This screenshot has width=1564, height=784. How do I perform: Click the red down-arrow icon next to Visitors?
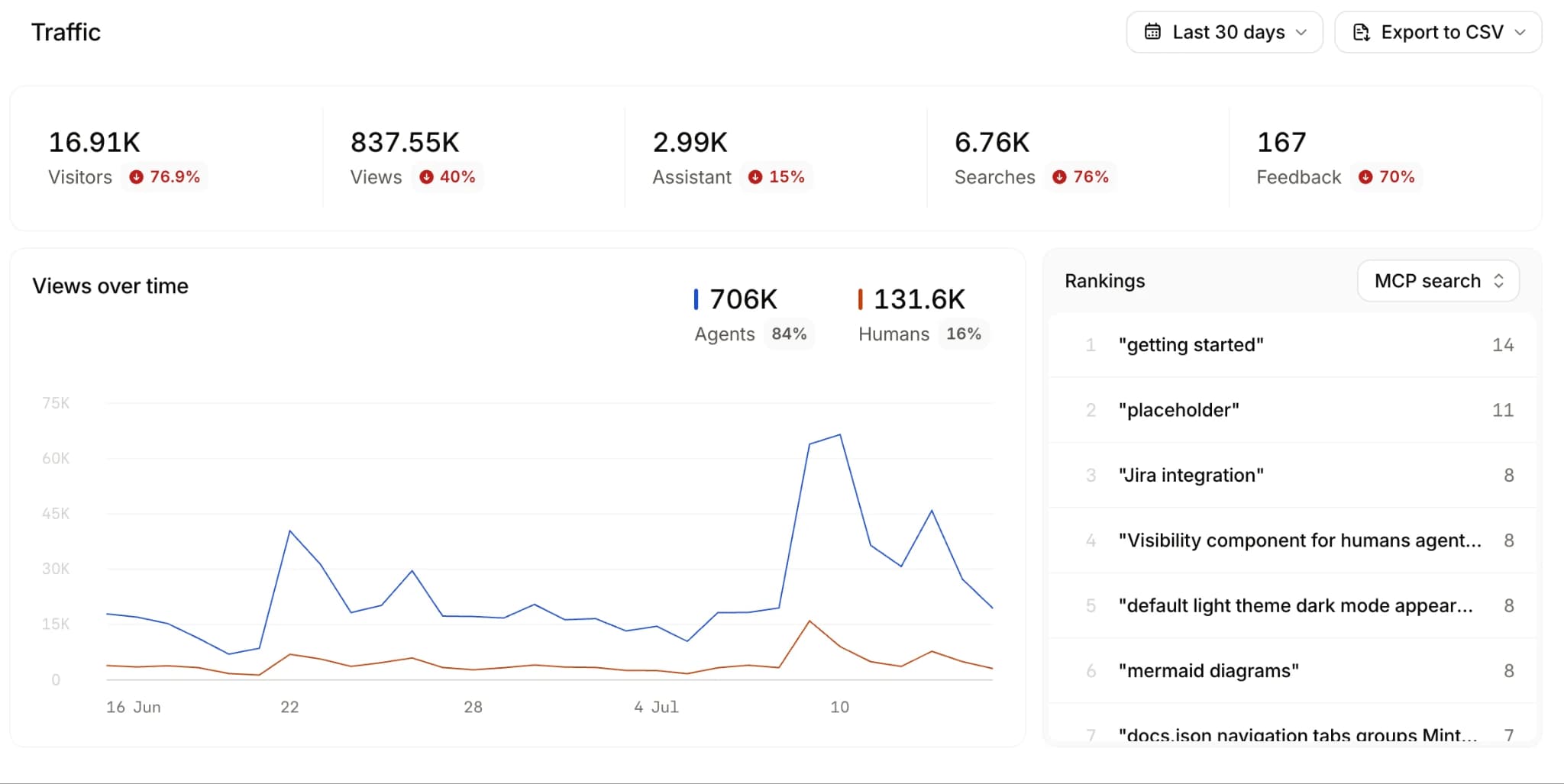[x=137, y=177]
